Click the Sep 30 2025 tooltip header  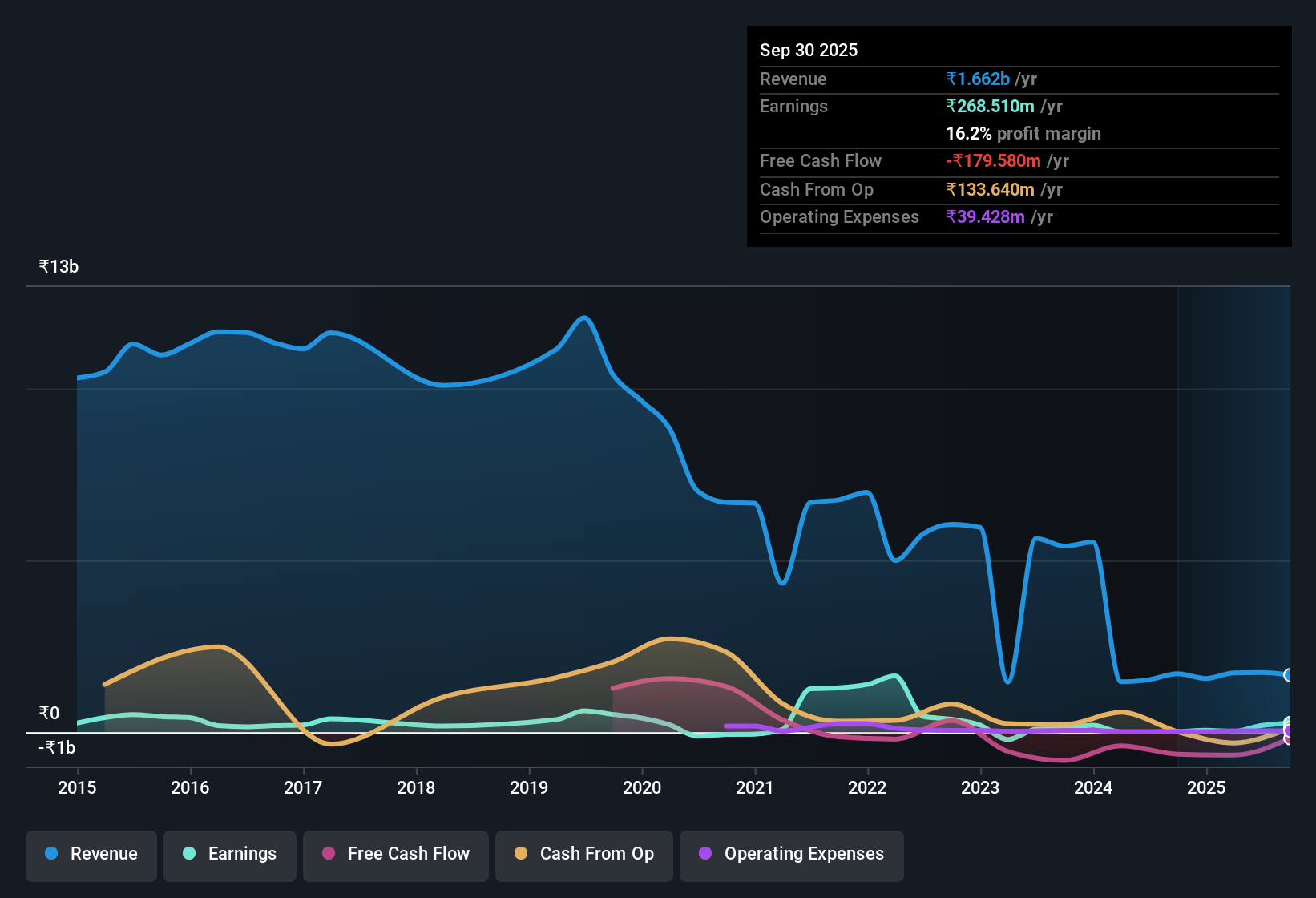[x=809, y=50]
